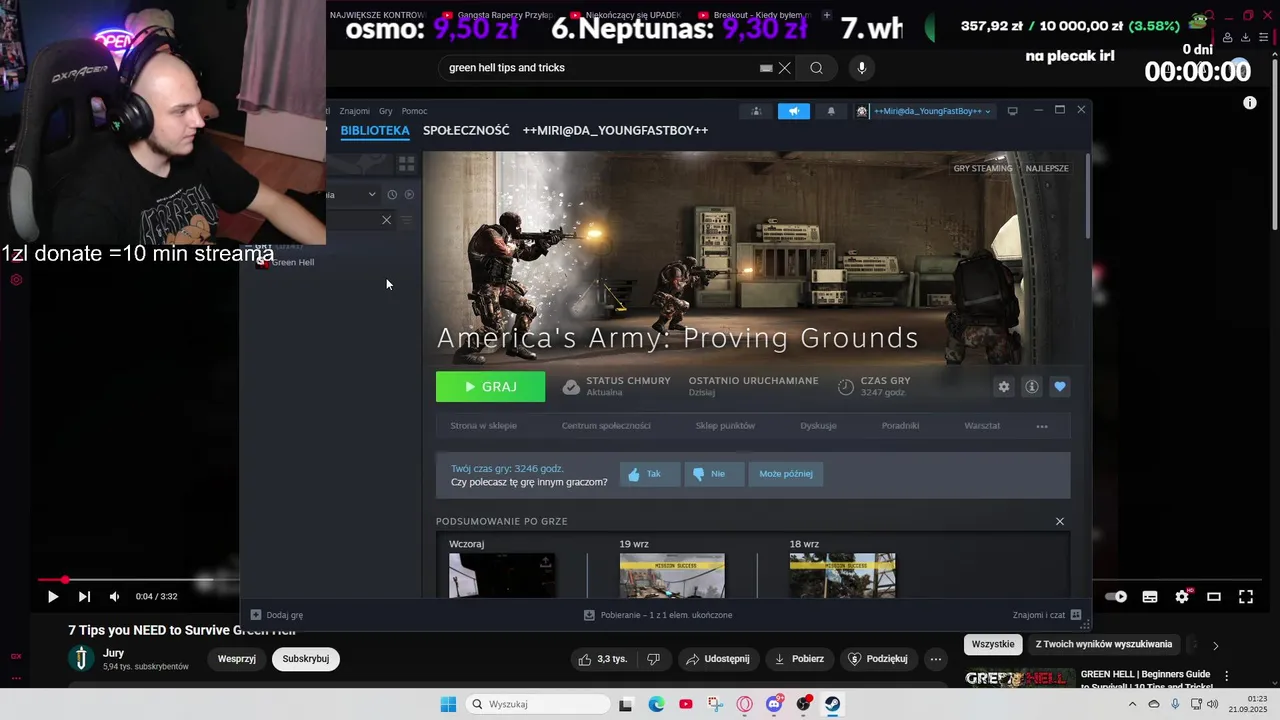Mute the YouTube video volume
This screenshot has height=720, width=1280.
(x=114, y=597)
